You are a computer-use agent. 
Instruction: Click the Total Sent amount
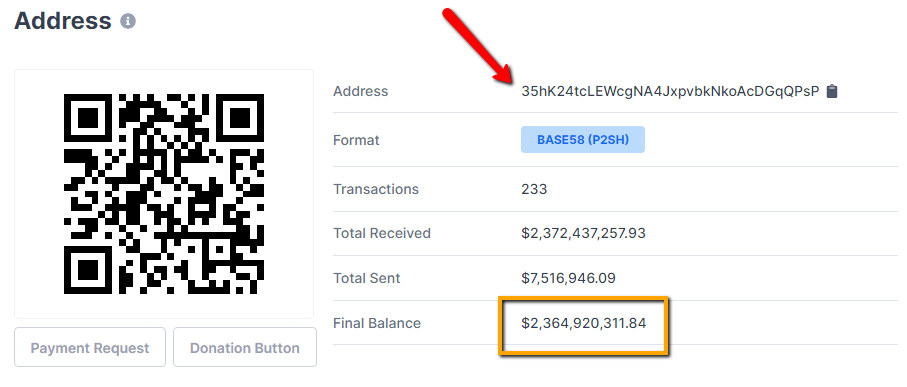[x=568, y=278]
